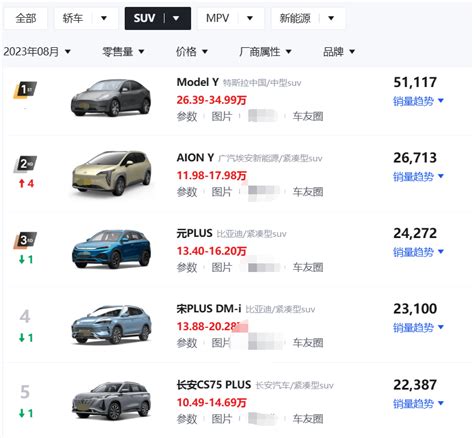The width and height of the screenshot is (474, 438).
Task: Open 车友圈 for 元PLUS
Action: [x=308, y=267]
